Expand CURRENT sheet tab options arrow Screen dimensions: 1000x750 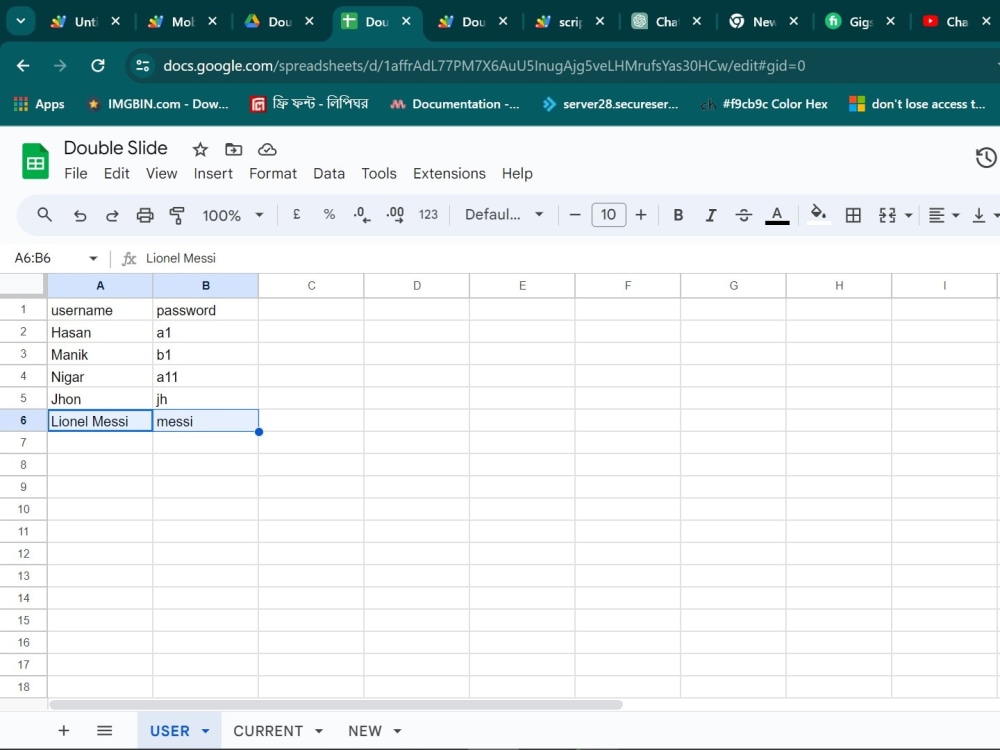[319, 731]
